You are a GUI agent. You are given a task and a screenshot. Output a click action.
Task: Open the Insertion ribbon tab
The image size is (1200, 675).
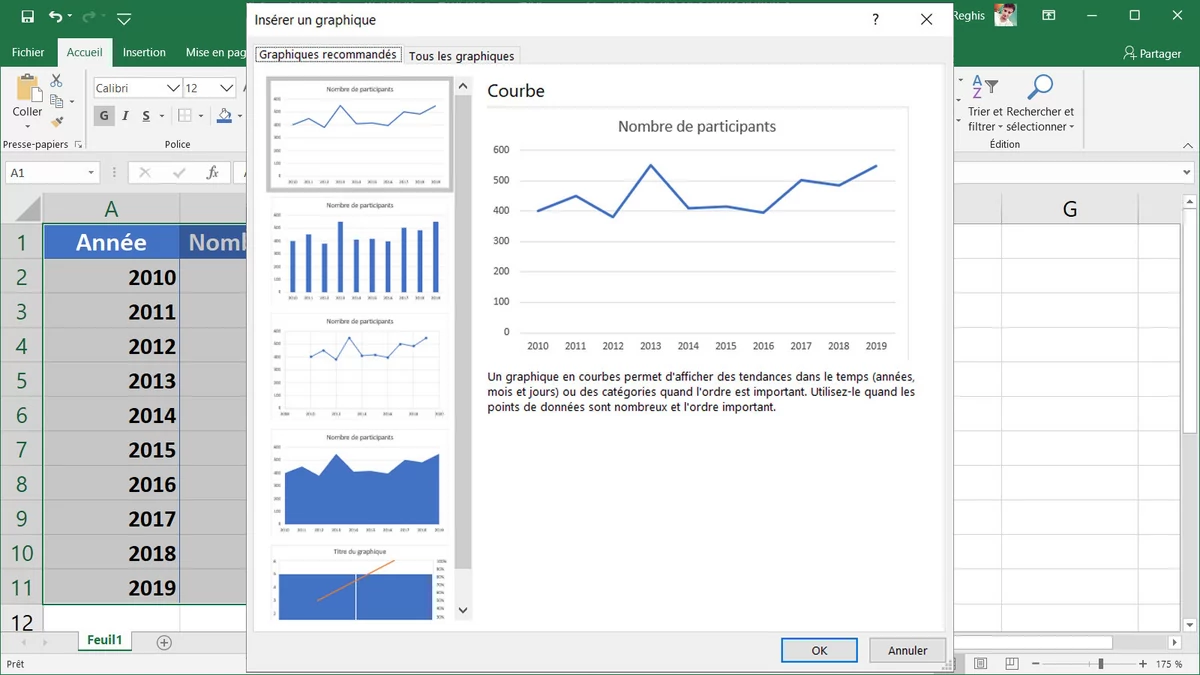144,53
